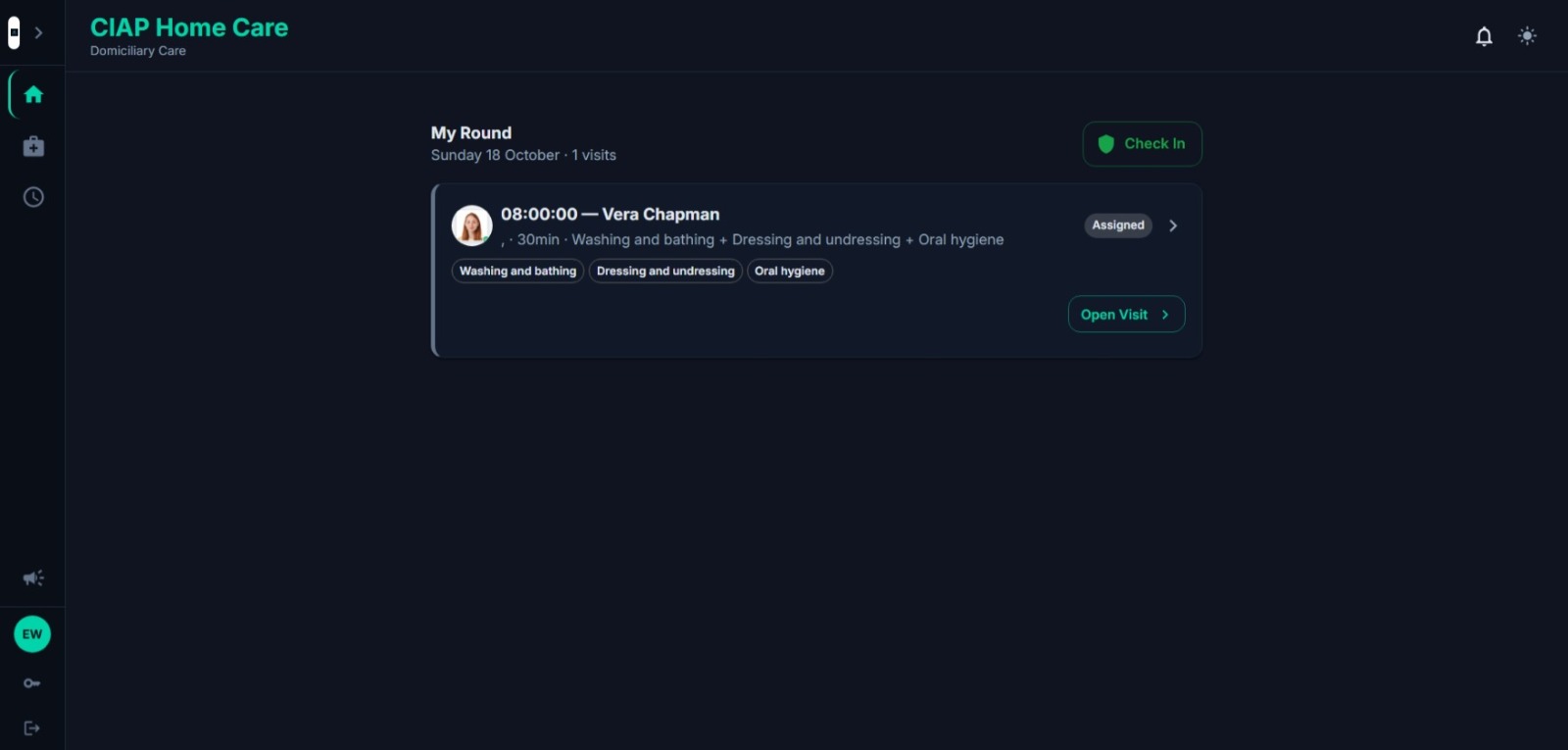The width and height of the screenshot is (1568, 750).
Task: Click the 'My Round' heading
Action: point(471,133)
